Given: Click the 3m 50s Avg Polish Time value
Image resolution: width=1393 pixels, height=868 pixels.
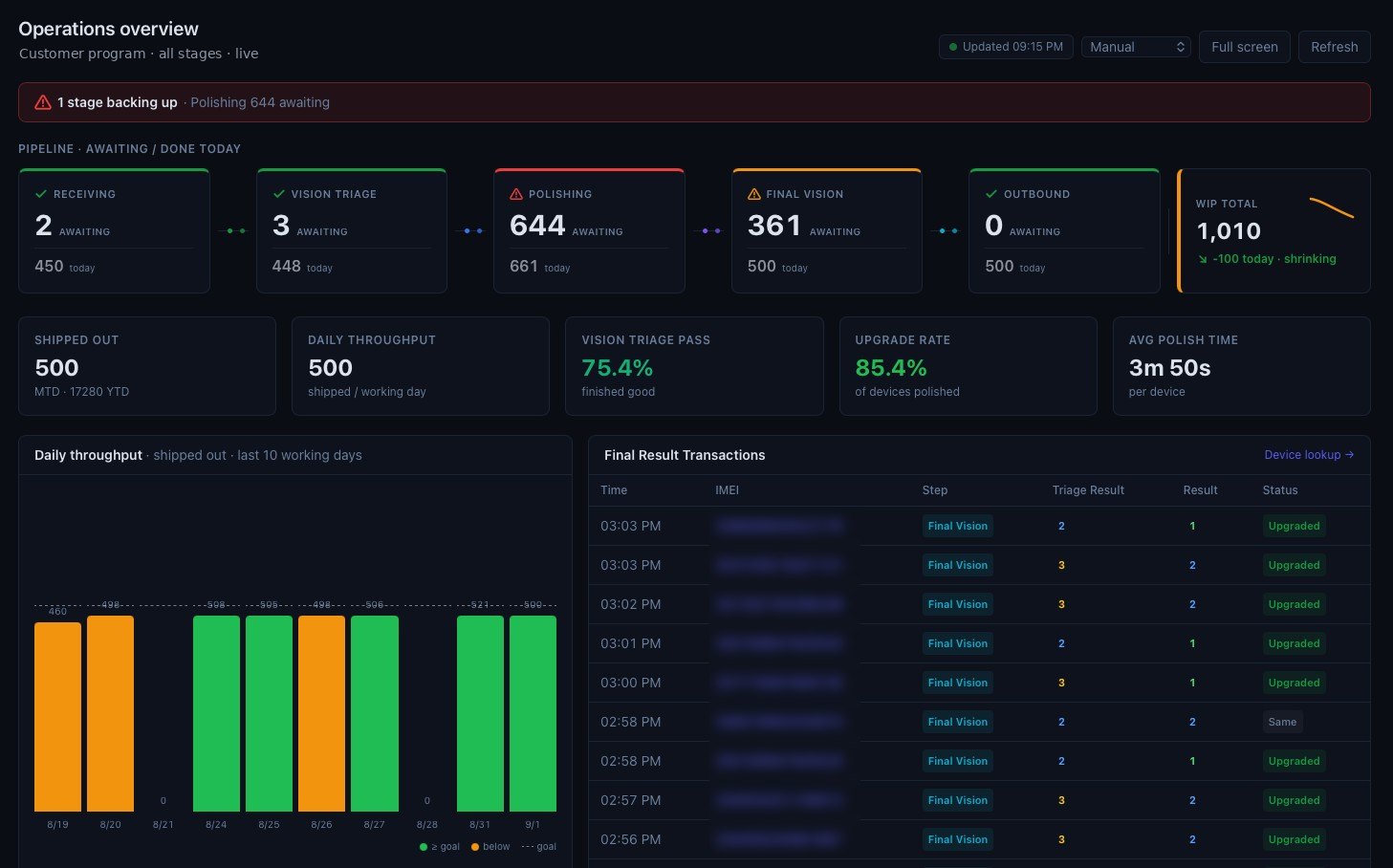Looking at the screenshot, I should tap(1170, 368).
